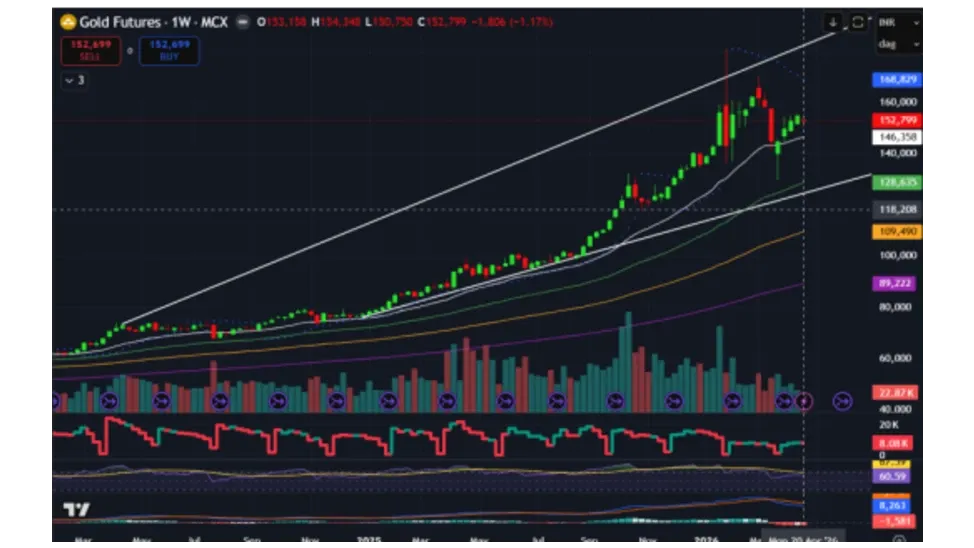Select the blue 8,263 indicator value label
Screen dimensions: 974x548
pos(891,506)
